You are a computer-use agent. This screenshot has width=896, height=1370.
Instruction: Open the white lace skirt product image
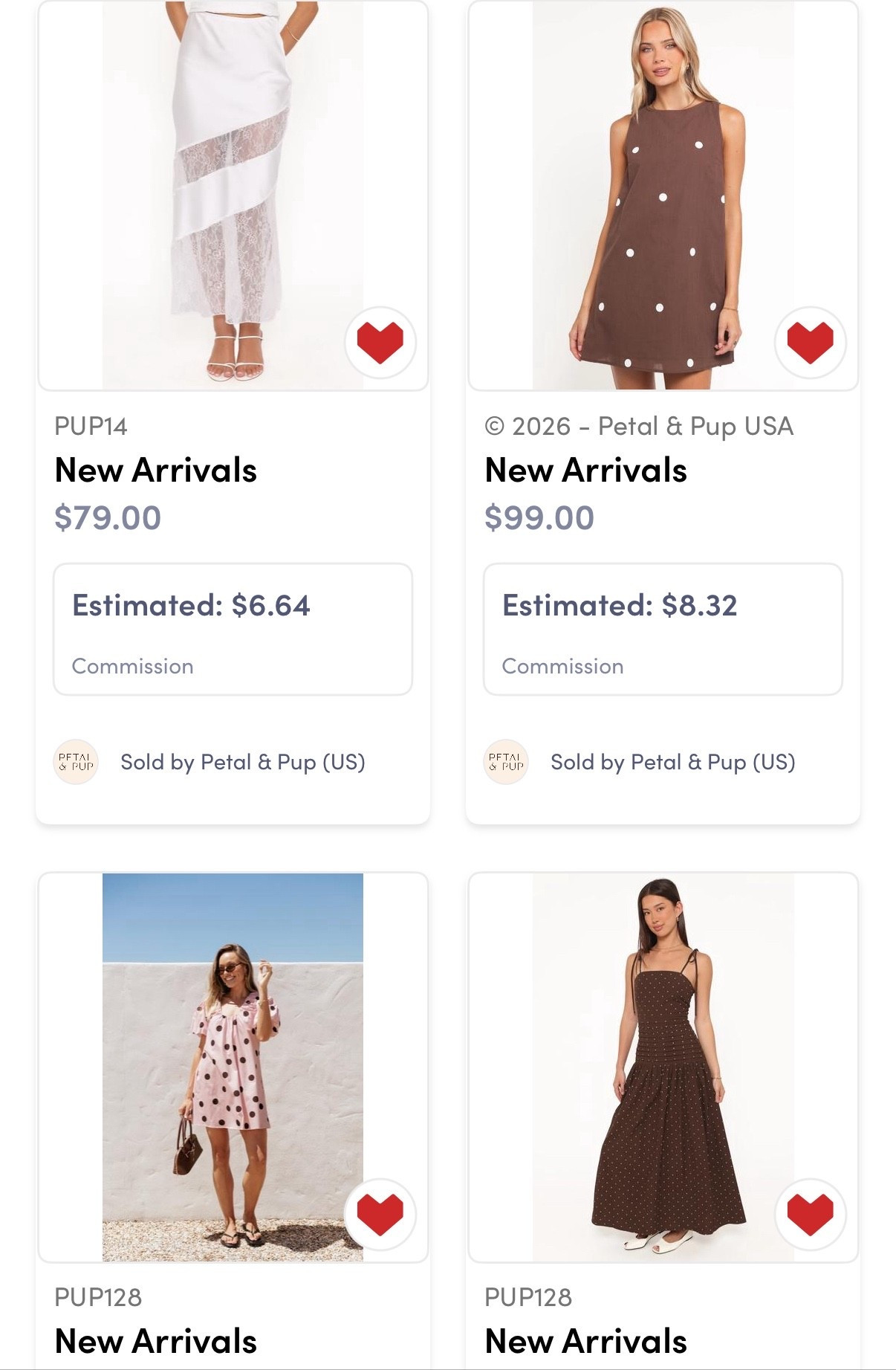click(233, 195)
